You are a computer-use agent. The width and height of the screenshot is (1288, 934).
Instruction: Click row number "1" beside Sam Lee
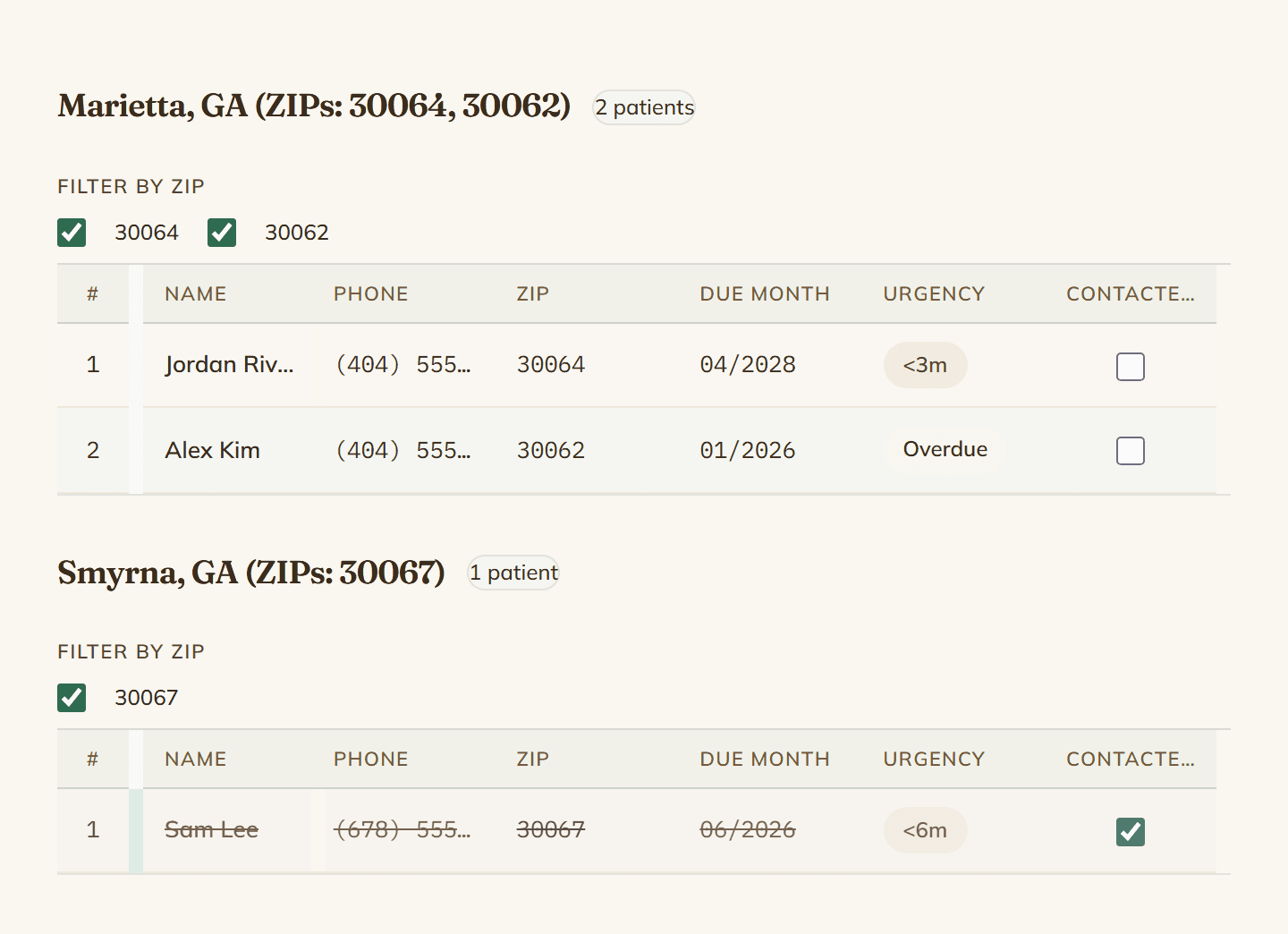[93, 830]
